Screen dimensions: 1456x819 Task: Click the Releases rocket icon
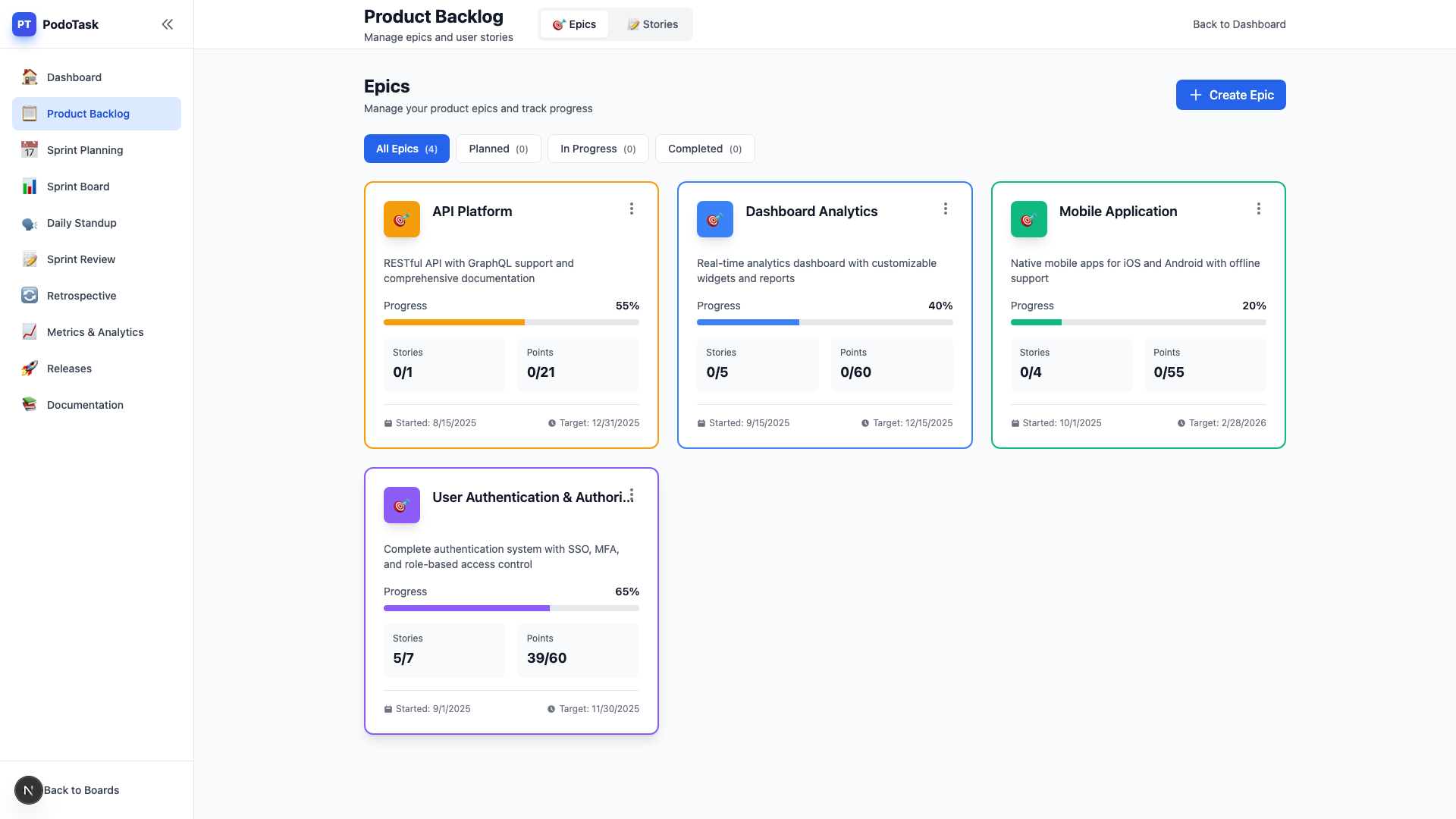pyautogui.click(x=30, y=369)
